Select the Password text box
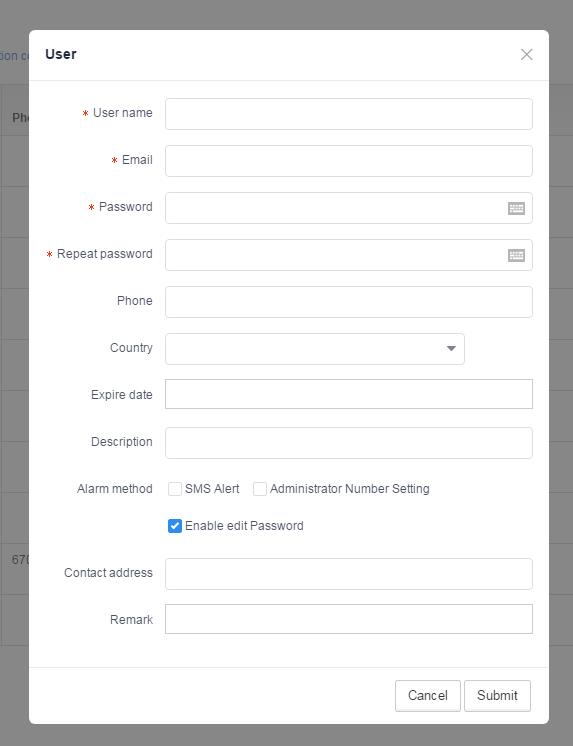The width and height of the screenshot is (573, 746). [x=336, y=208]
